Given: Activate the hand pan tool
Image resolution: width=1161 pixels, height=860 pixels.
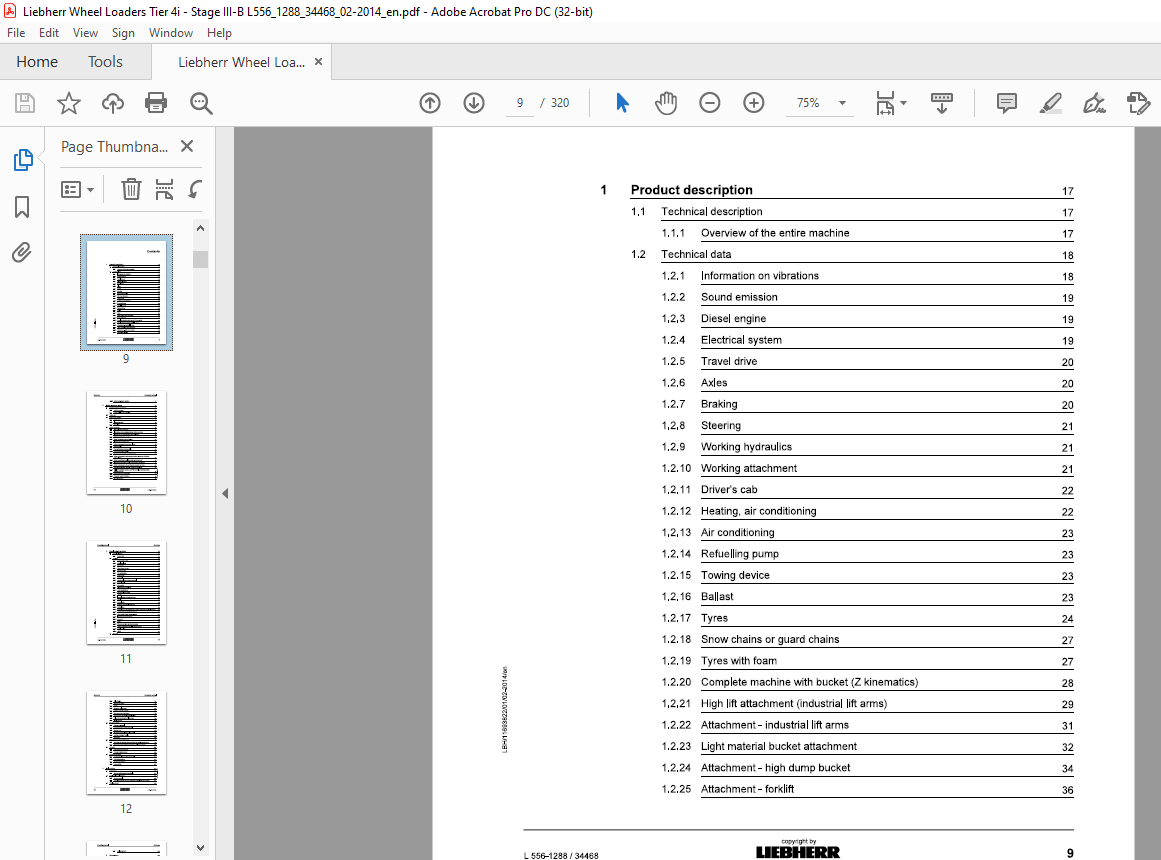Looking at the screenshot, I should click(666, 103).
